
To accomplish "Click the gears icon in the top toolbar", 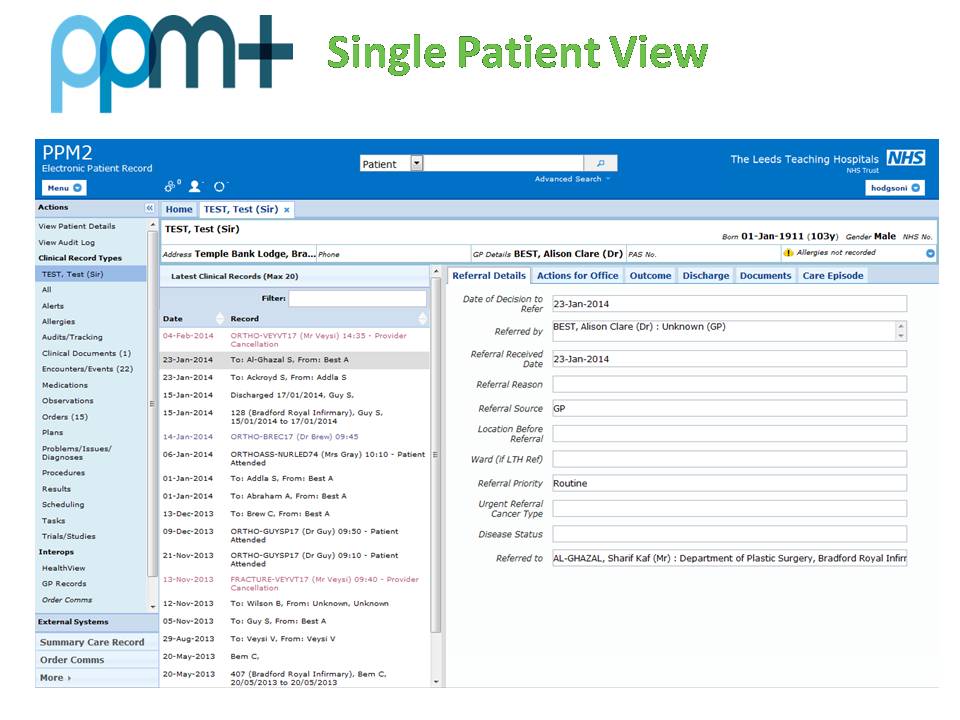I will pyautogui.click(x=170, y=186).
